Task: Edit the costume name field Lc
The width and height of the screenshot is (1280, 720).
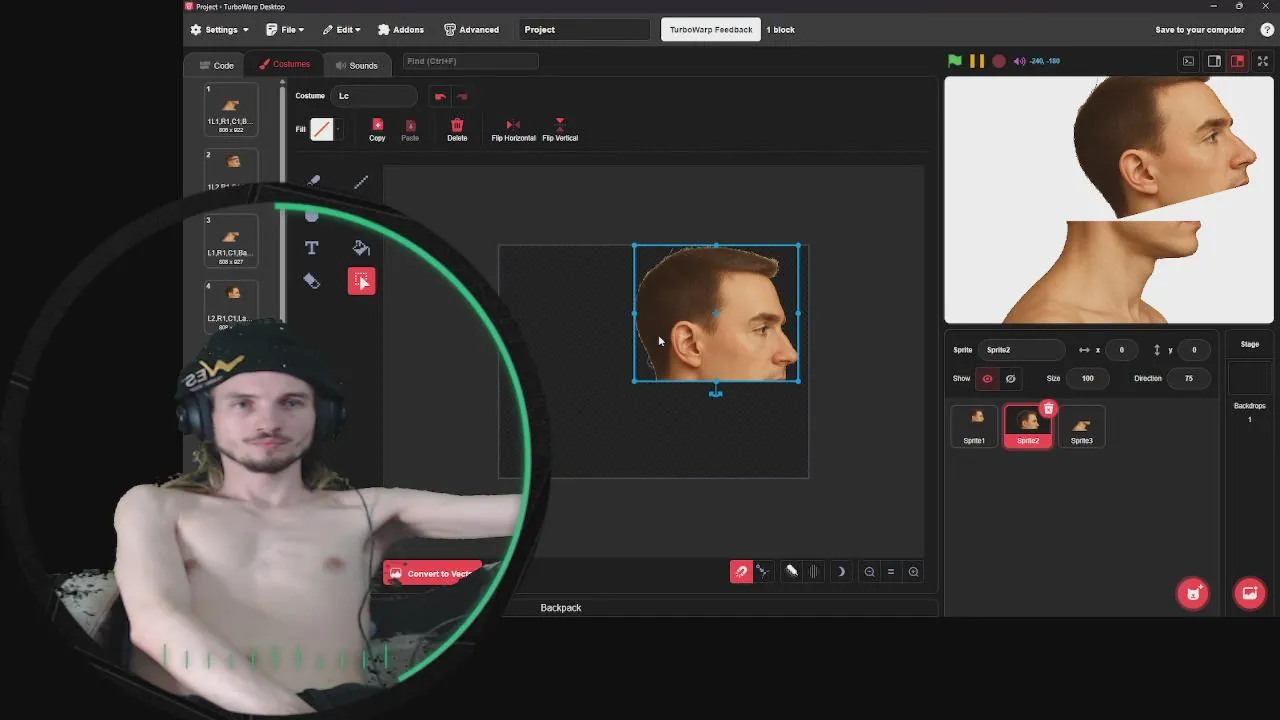Action: point(375,96)
